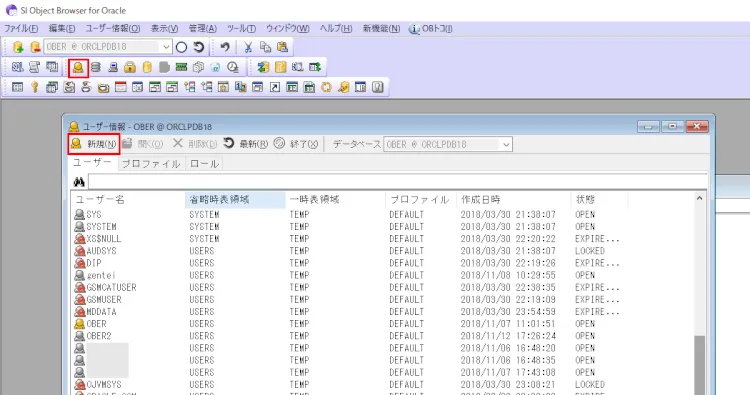
Task: Select the SYS user row
Action: coord(383,214)
